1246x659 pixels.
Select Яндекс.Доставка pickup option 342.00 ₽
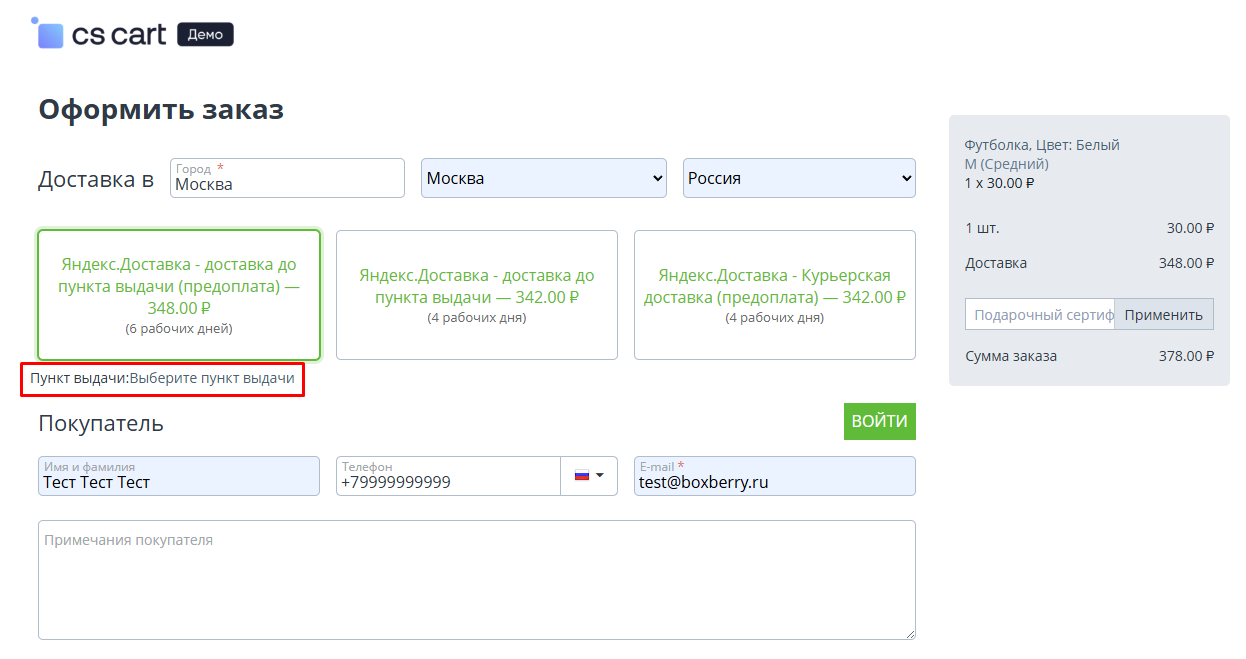(477, 295)
